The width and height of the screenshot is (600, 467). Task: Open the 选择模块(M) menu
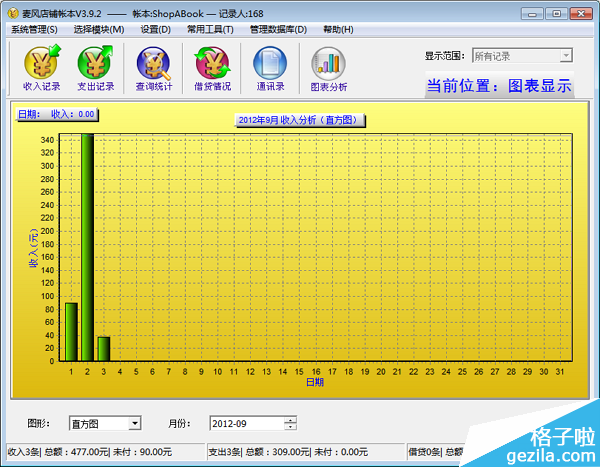point(99,30)
